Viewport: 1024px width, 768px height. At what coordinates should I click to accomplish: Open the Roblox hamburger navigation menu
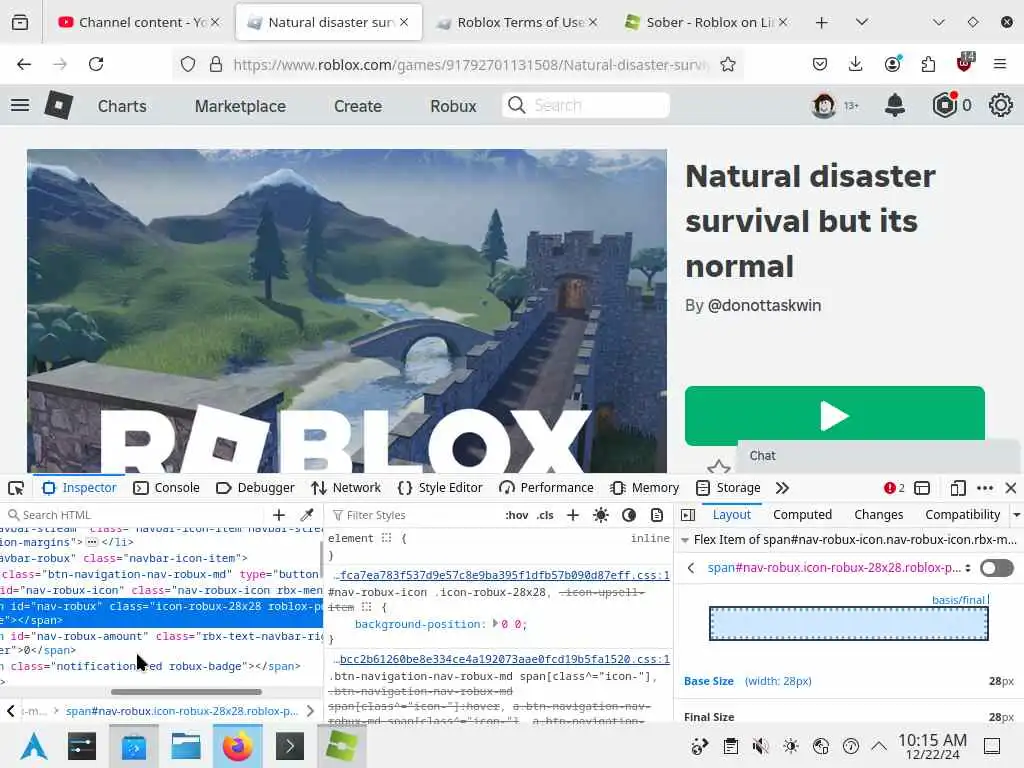20,105
